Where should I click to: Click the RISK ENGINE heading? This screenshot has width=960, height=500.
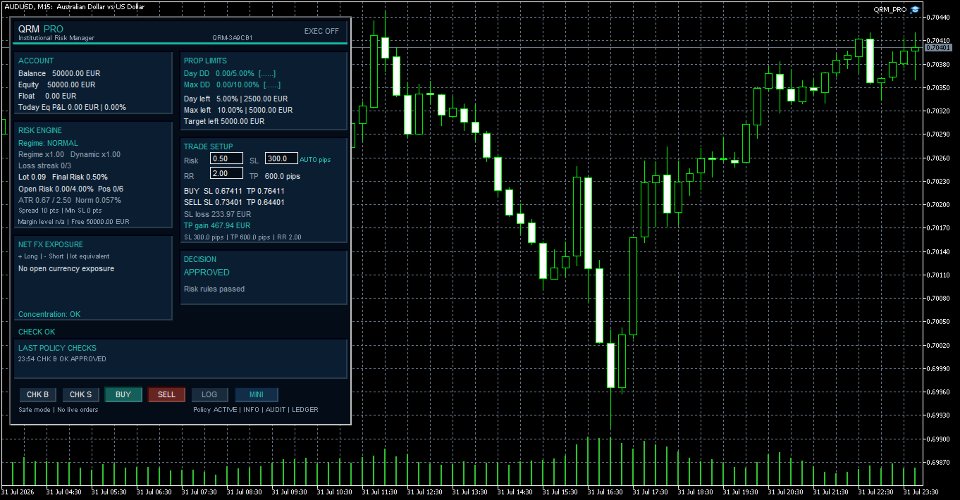coord(40,130)
